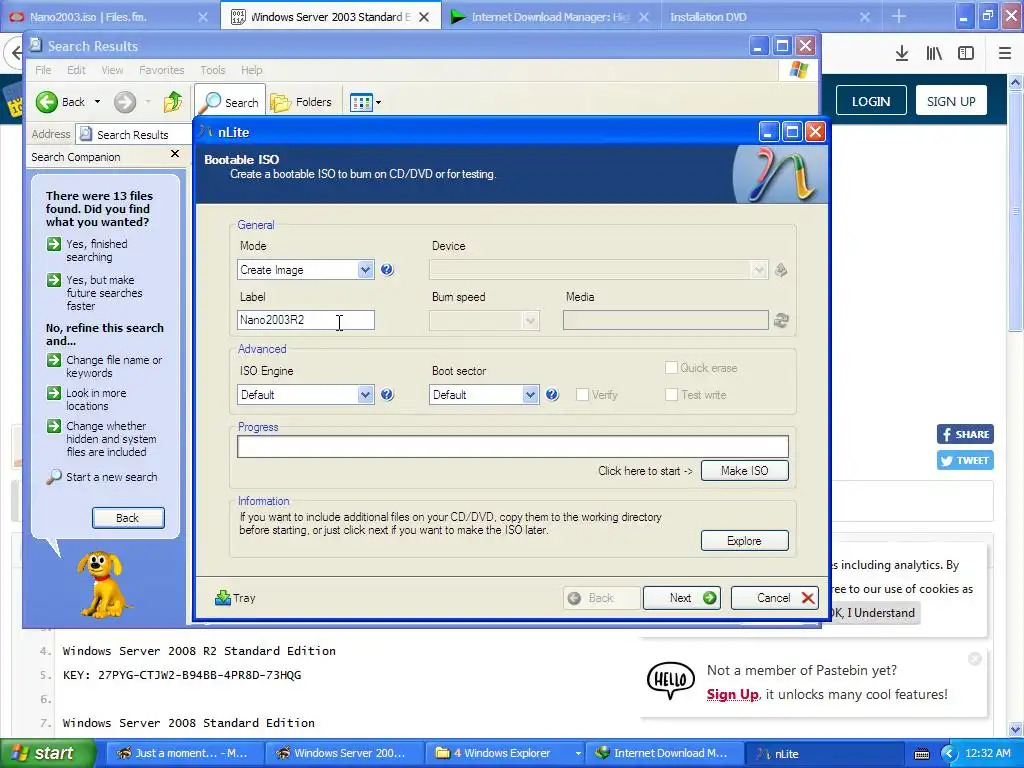Open the Tools menu in Search Results
The image size is (1024, 768).
click(x=213, y=70)
